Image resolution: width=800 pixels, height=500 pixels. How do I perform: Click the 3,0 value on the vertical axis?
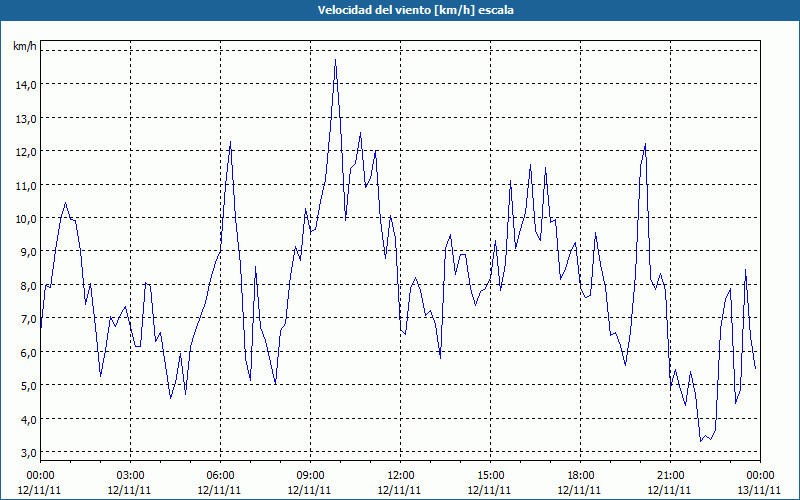28,453
